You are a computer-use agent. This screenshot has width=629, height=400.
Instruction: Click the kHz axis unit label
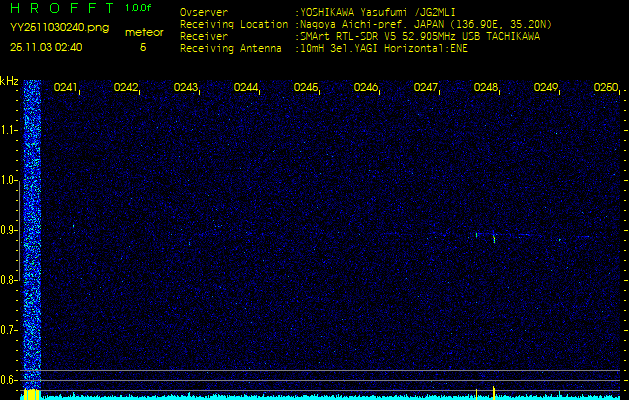pyautogui.click(x=9, y=81)
